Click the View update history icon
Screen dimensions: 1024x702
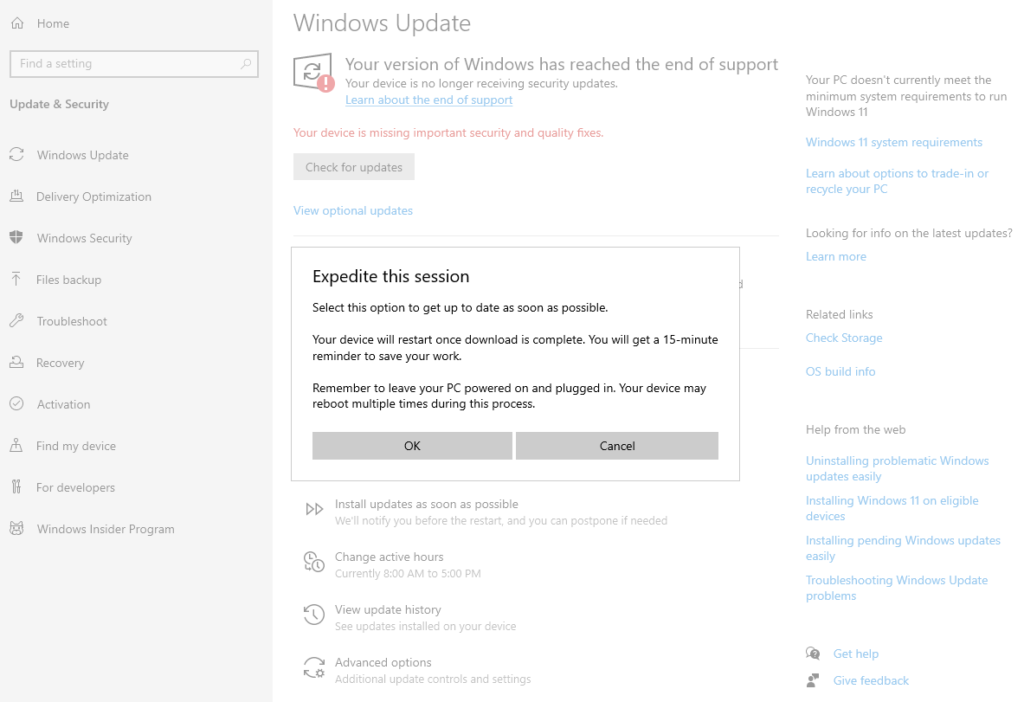314,614
